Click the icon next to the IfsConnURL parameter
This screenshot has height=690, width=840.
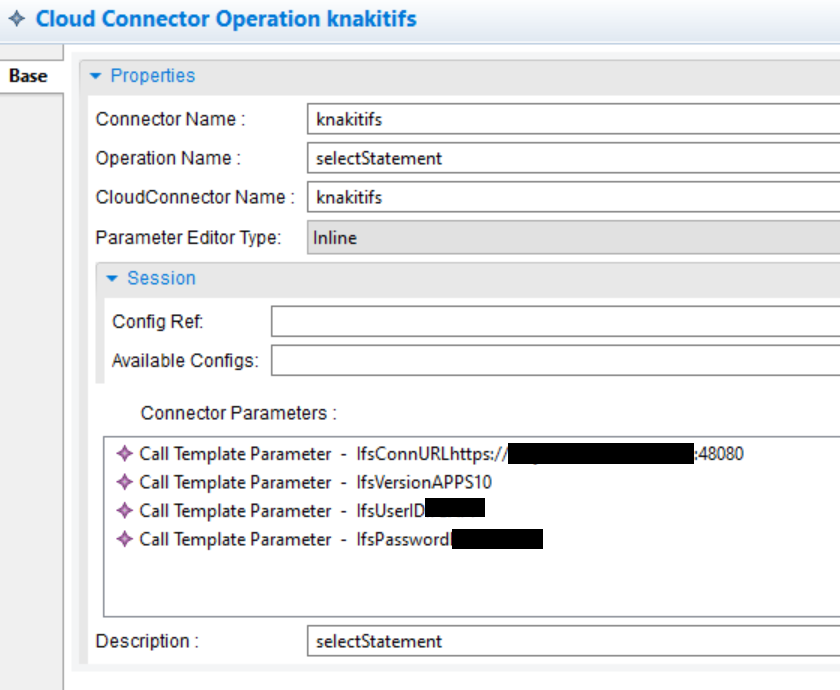point(124,454)
